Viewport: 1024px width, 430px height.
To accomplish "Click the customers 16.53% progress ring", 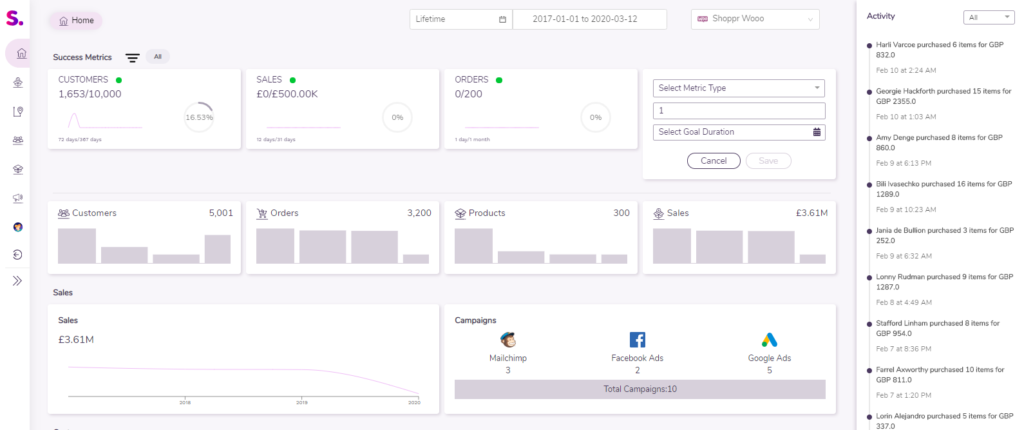I will (199, 117).
